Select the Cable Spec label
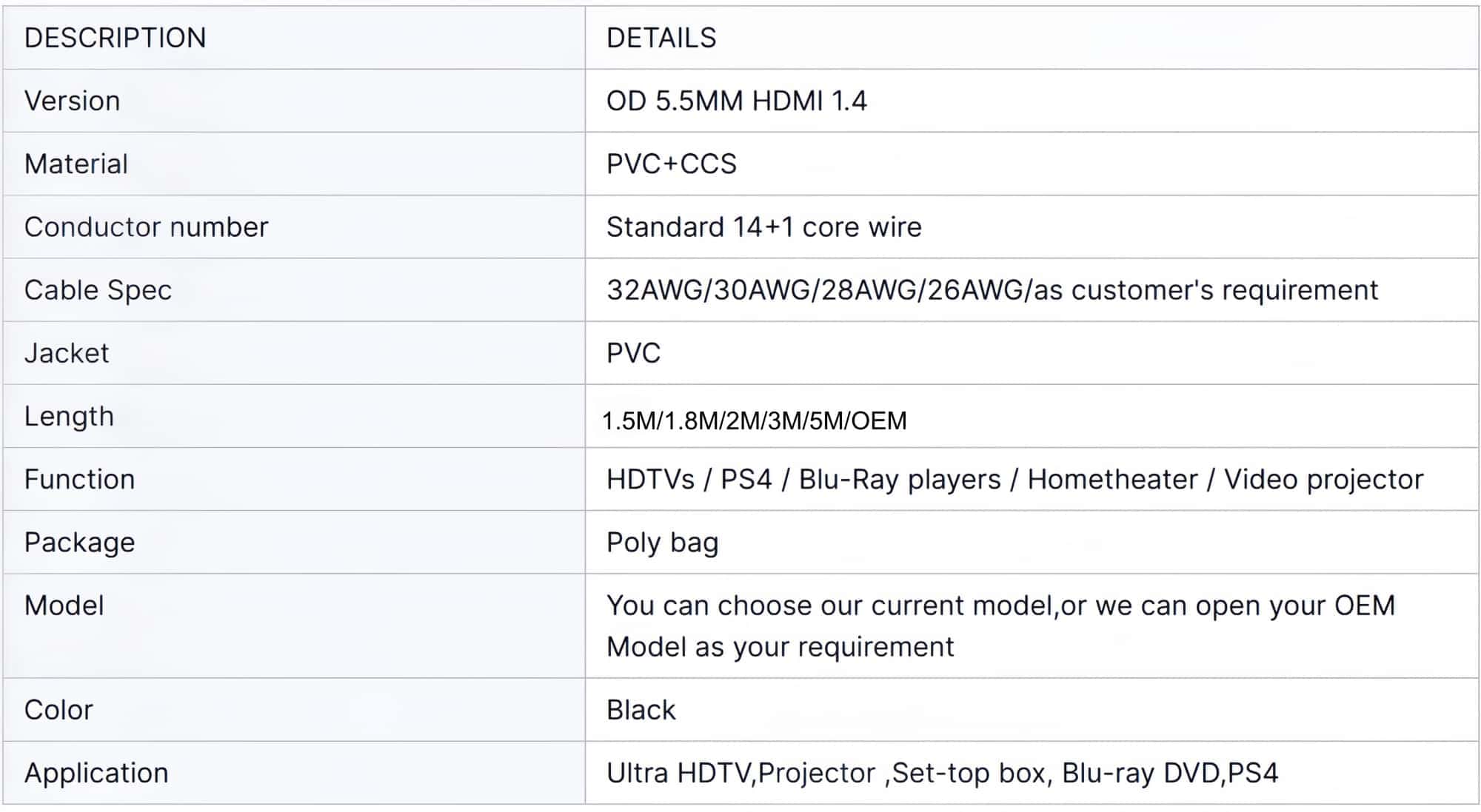 [98, 290]
